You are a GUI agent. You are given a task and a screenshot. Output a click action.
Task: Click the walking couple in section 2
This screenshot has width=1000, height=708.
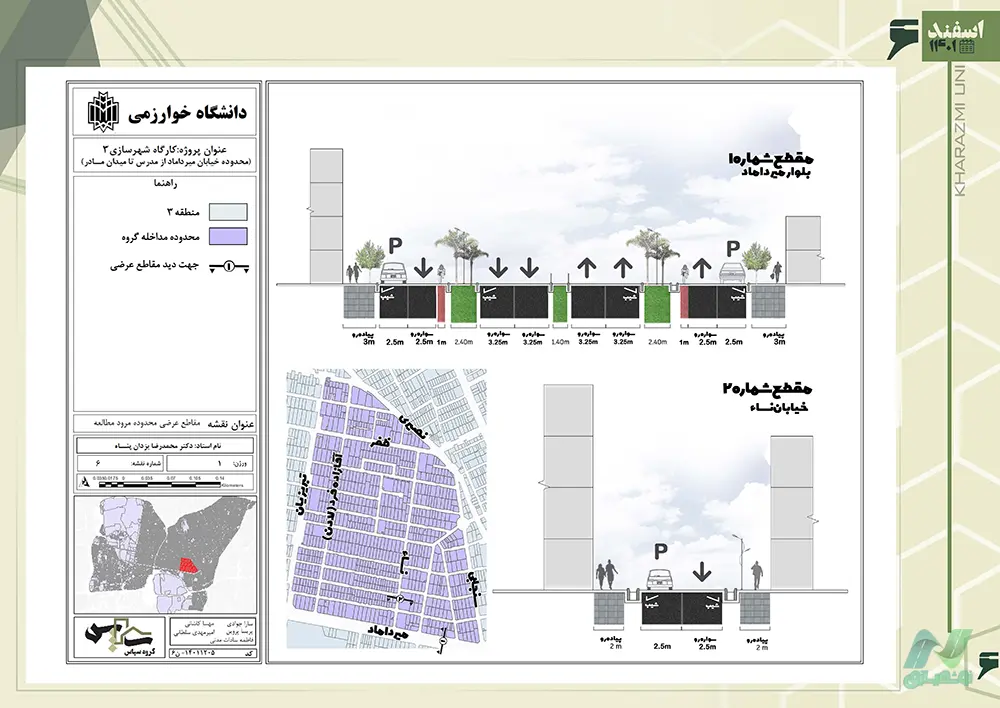tap(607, 575)
